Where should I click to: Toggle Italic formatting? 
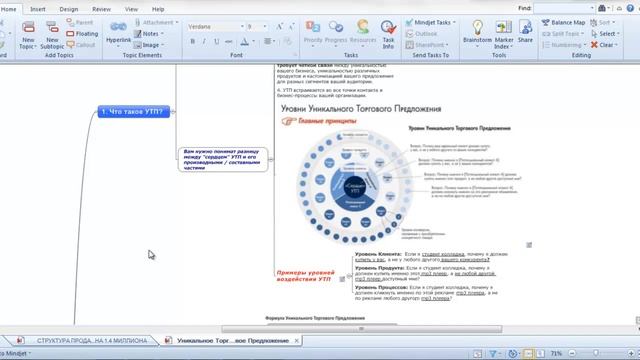tap(204, 41)
